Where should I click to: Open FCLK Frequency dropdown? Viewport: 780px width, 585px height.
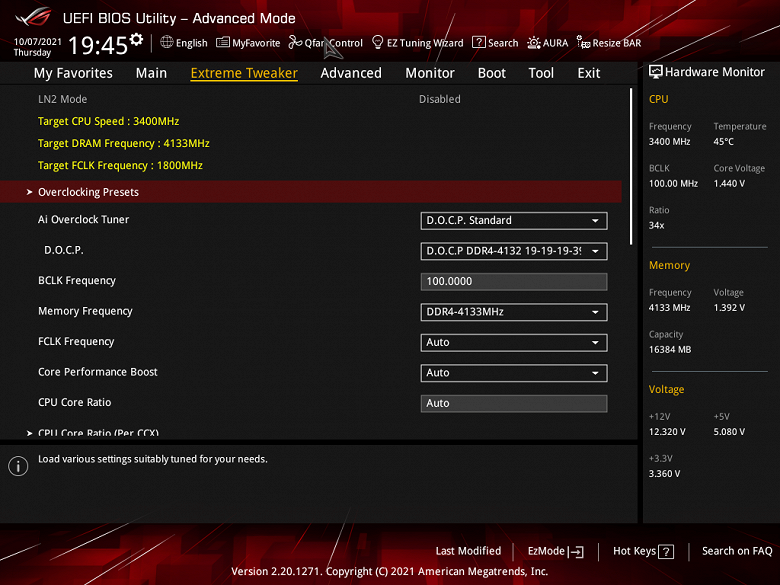(514, 343)
